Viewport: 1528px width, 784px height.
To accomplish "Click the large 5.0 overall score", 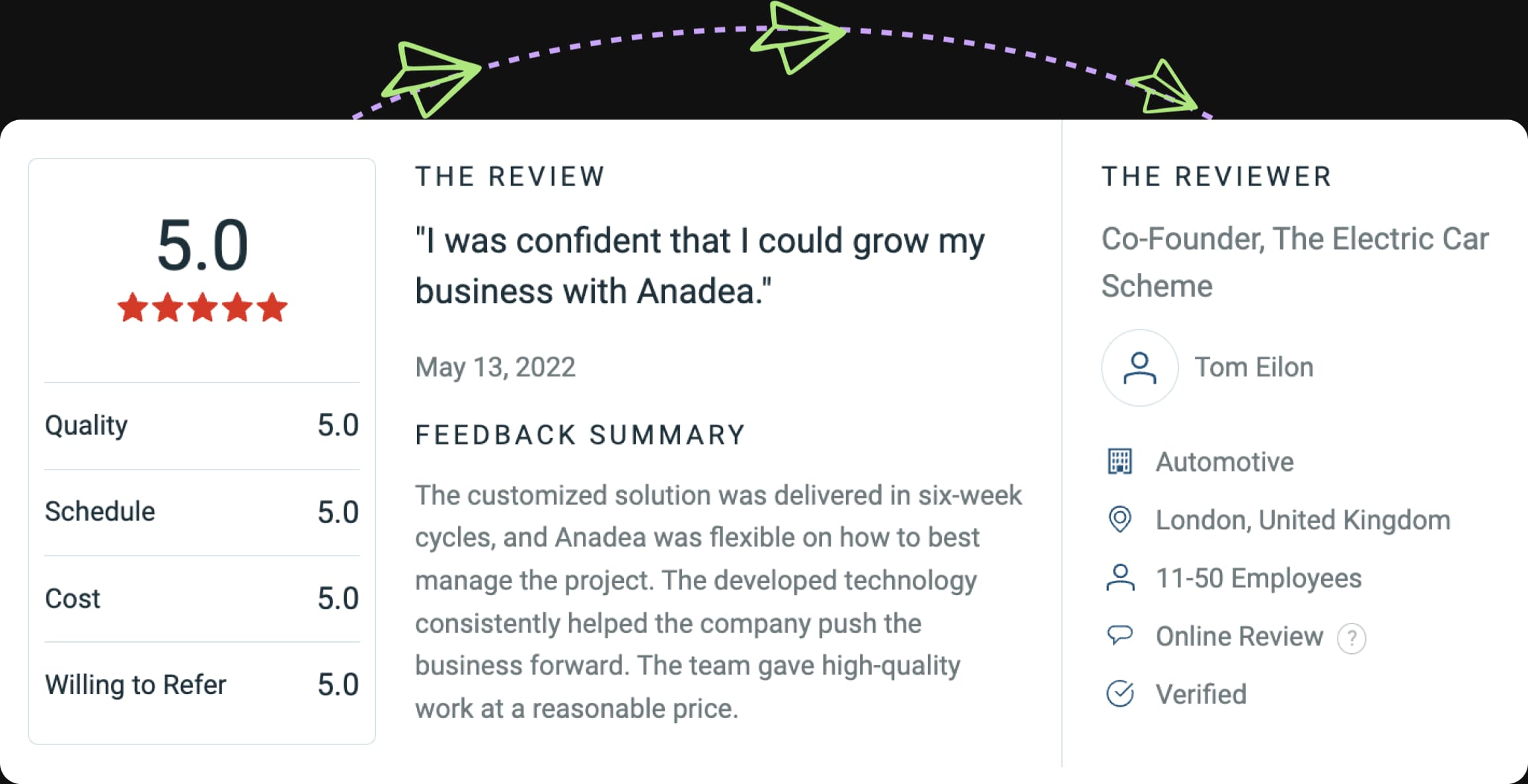I will click(202, 246).
